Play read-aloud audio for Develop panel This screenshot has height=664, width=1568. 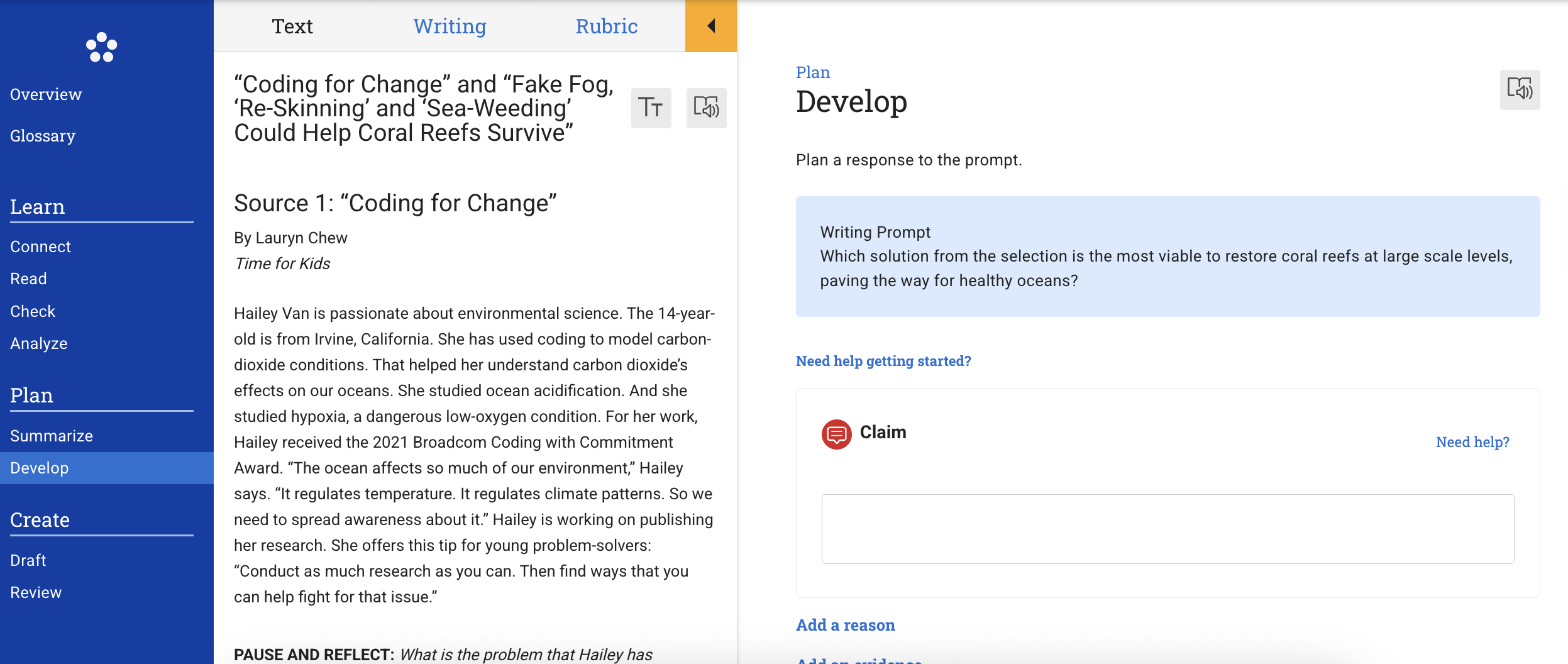point(1520,89)
